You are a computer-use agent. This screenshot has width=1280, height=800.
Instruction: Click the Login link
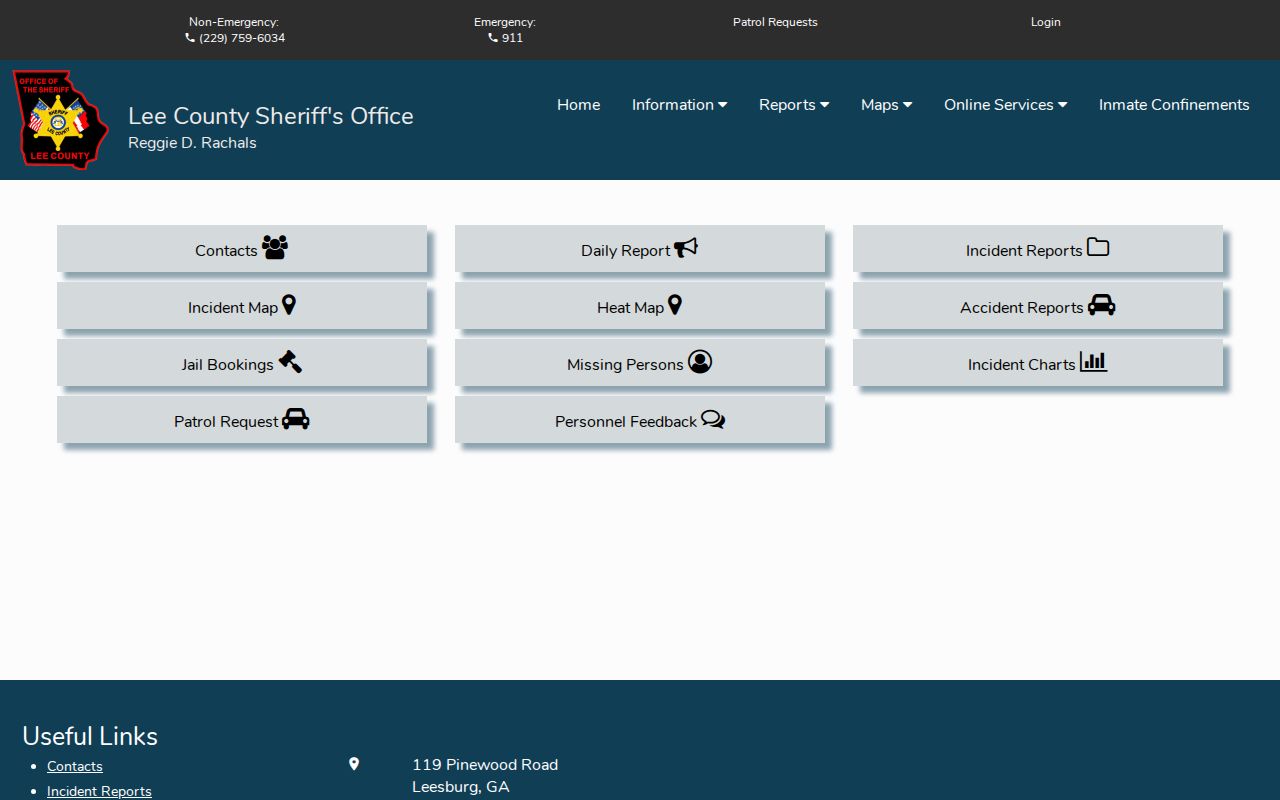1046,22
